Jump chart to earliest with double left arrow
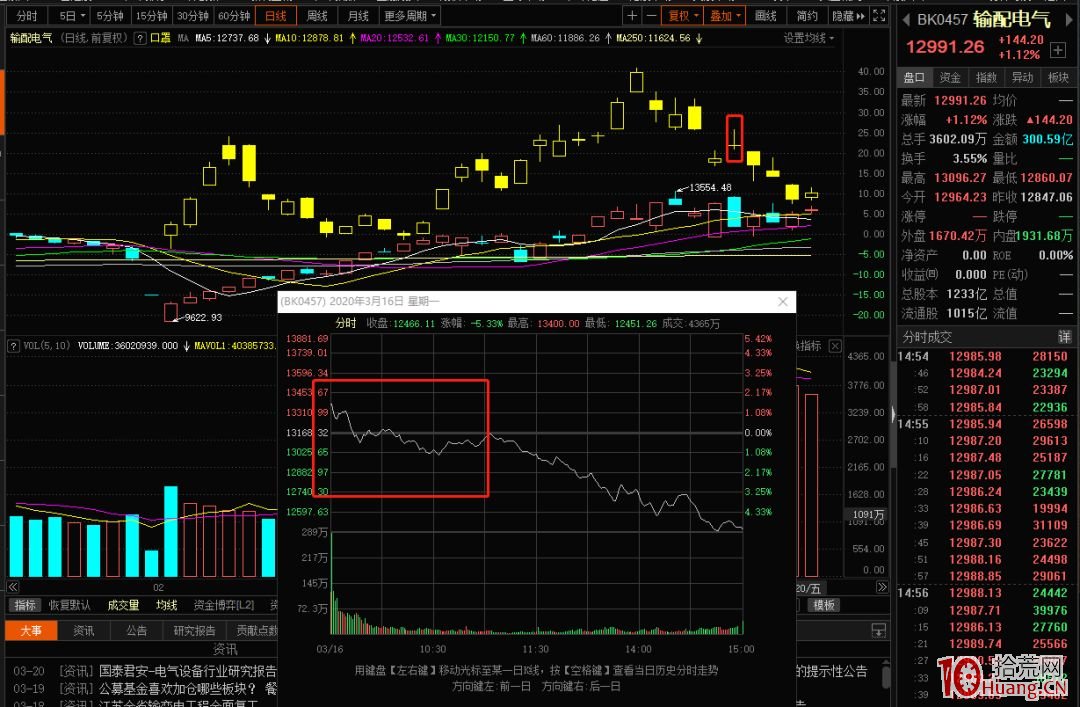 12,587
